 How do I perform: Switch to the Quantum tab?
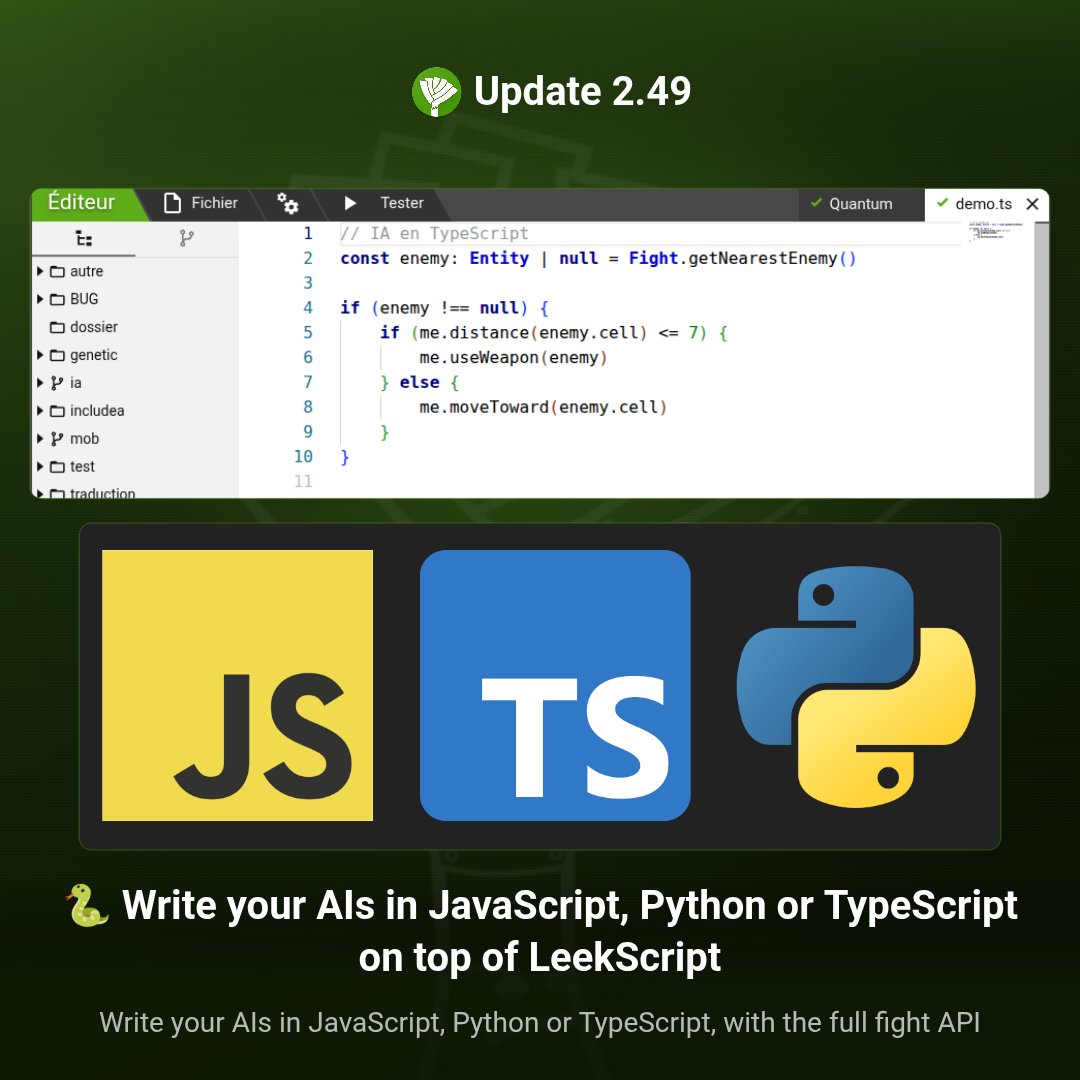860,204
